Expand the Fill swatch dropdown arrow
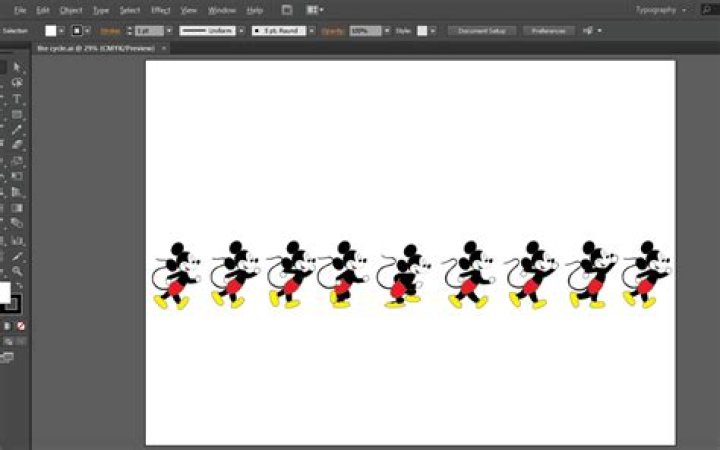The width and height of the screenshot is (720, 450). point(62,31)
